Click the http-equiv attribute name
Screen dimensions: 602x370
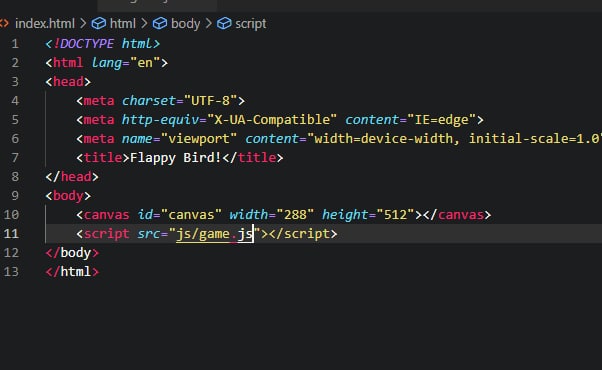(x=160, y=120)
